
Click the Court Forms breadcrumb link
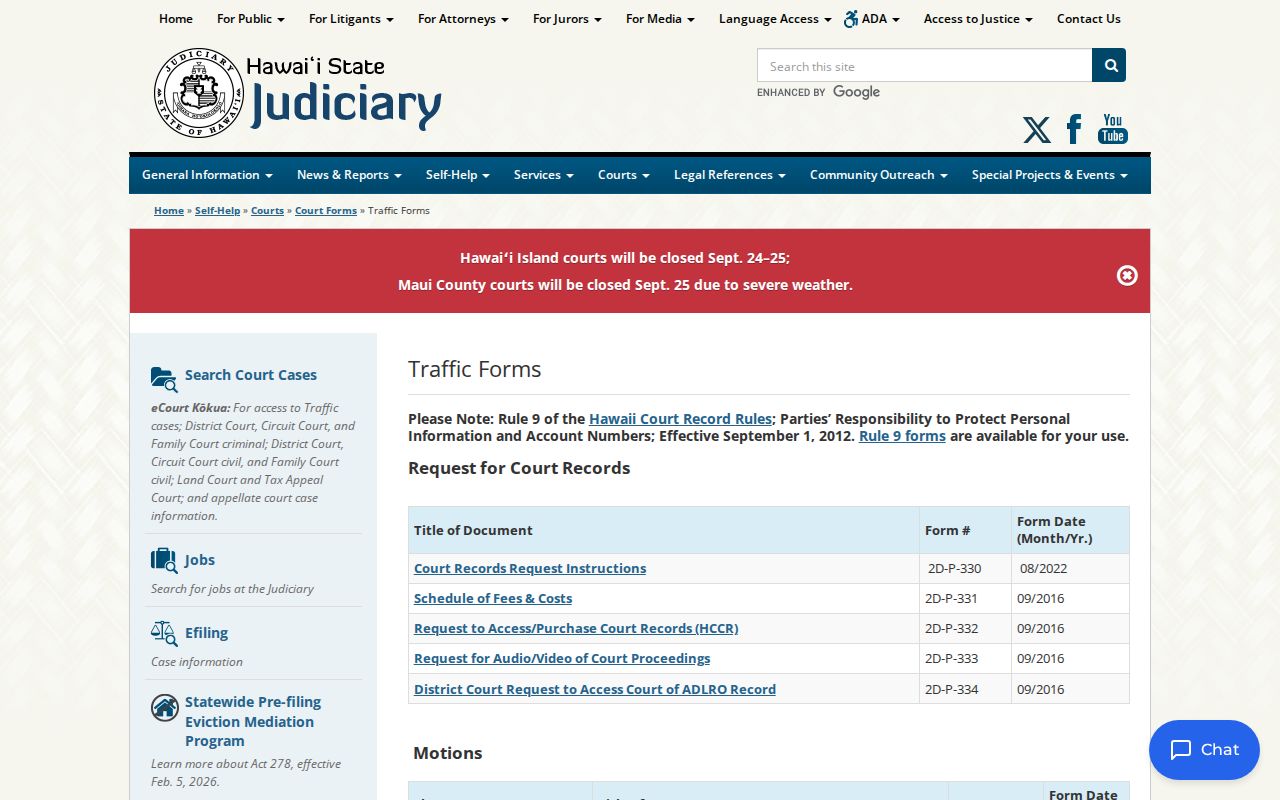pos(326,211)
